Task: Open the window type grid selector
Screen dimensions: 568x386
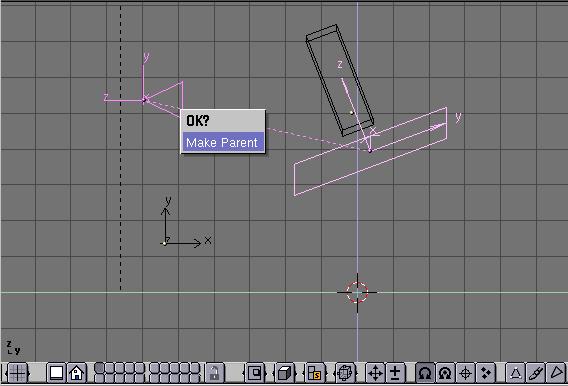Action: [17, 373]
